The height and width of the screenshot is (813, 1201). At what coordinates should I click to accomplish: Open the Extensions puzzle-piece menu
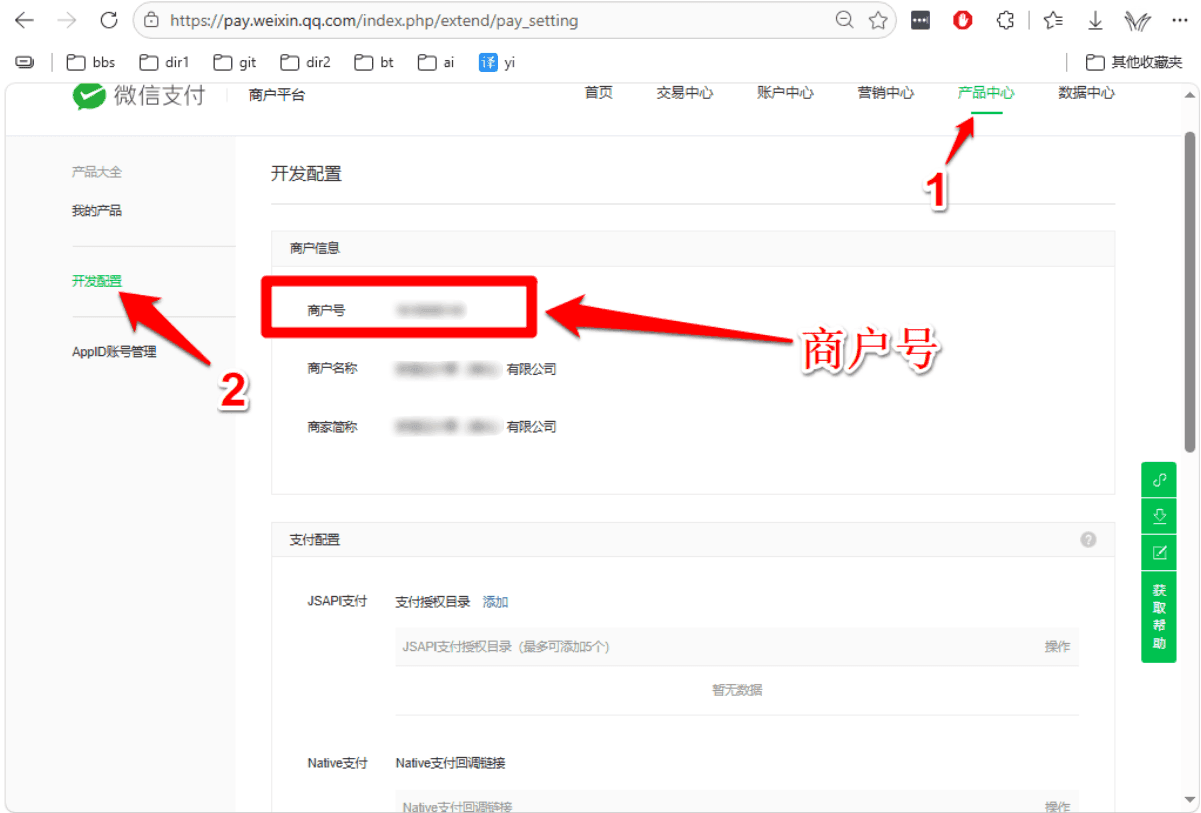[1006, 20]
